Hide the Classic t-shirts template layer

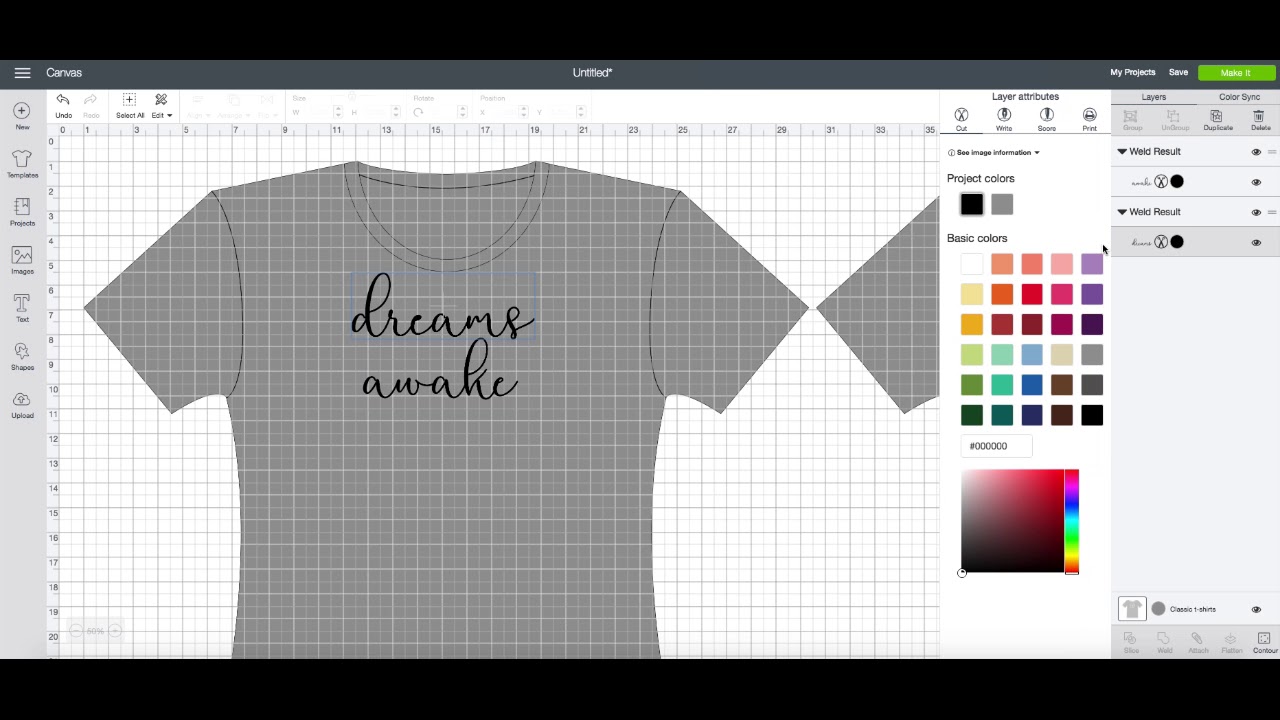pos(1256,609)
